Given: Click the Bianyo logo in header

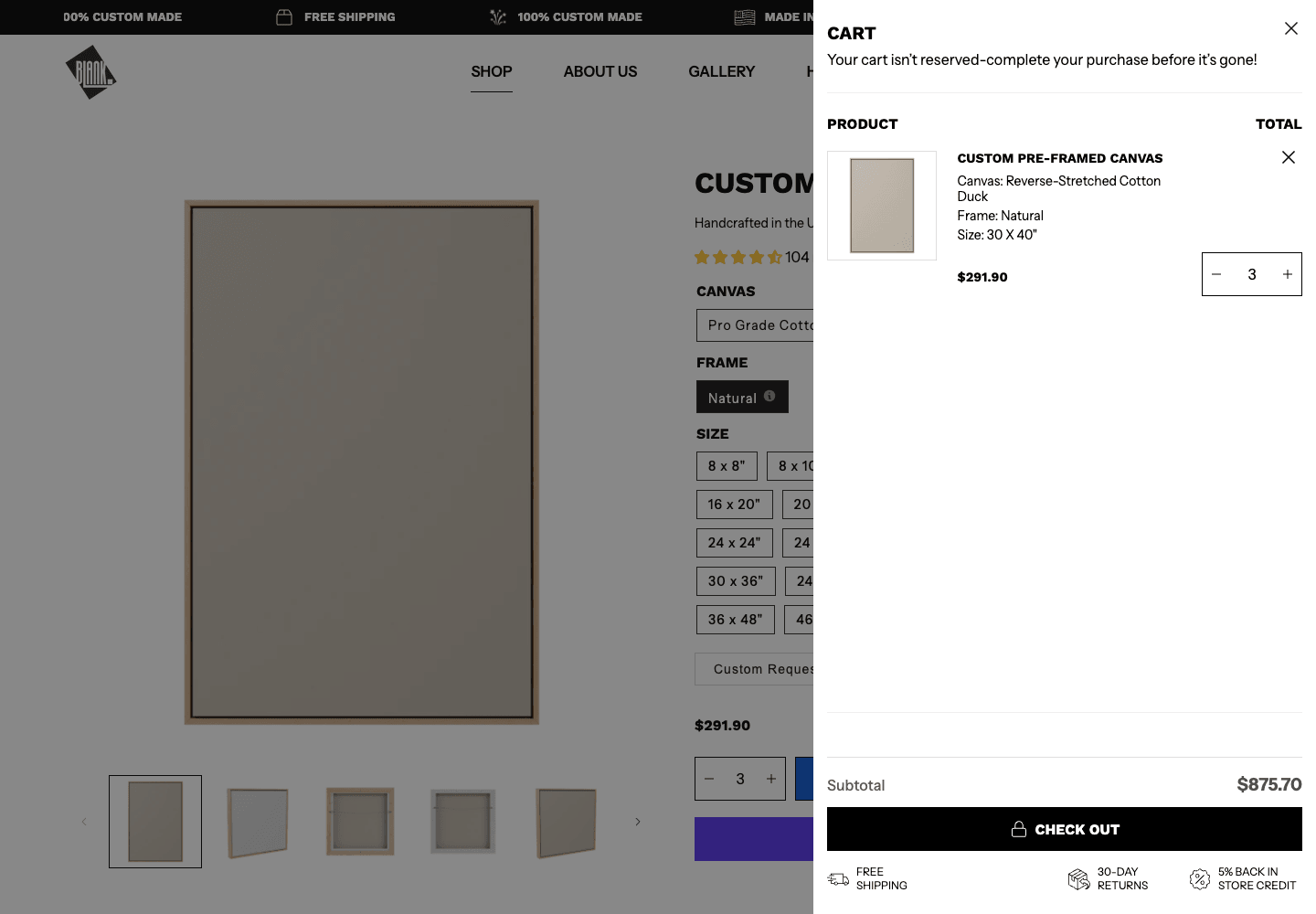Looking at the screenshot, I should click(90, 72).
